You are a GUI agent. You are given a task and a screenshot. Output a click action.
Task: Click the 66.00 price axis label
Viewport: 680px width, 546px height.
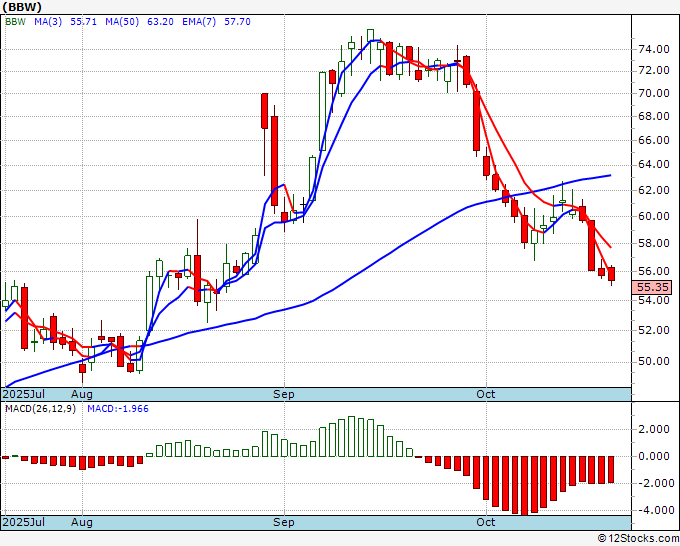(654, 140)
